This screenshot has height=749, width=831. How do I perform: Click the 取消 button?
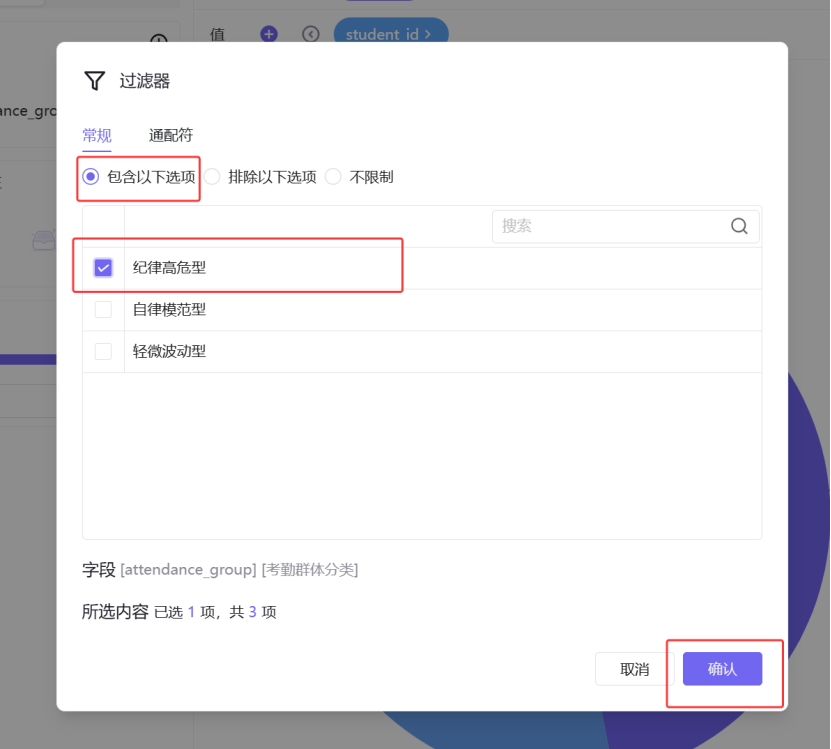pos(634,669)
